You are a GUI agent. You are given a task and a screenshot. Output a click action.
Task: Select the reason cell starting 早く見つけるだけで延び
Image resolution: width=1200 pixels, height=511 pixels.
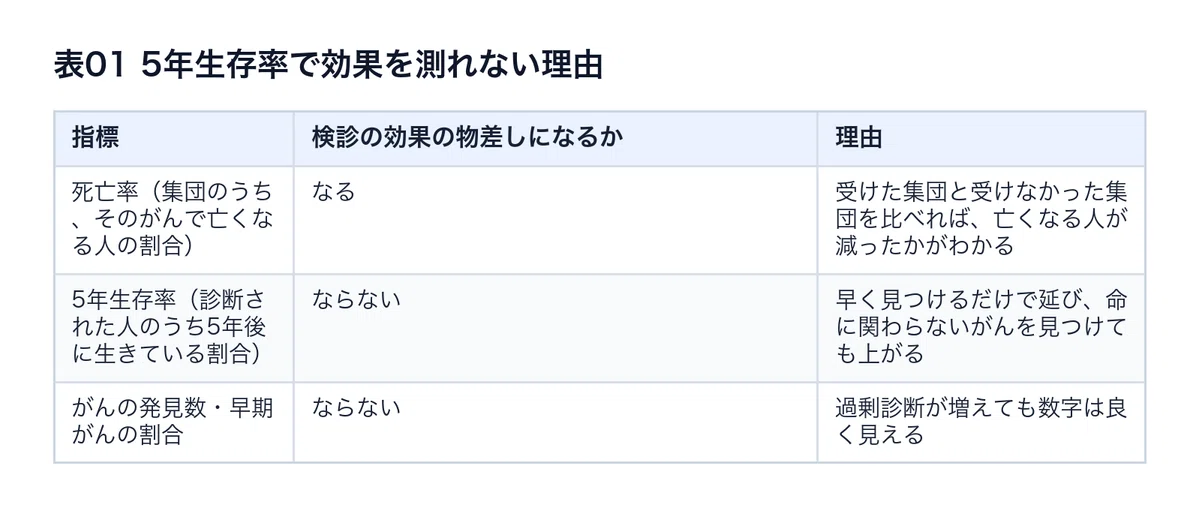tap(981, 328)
